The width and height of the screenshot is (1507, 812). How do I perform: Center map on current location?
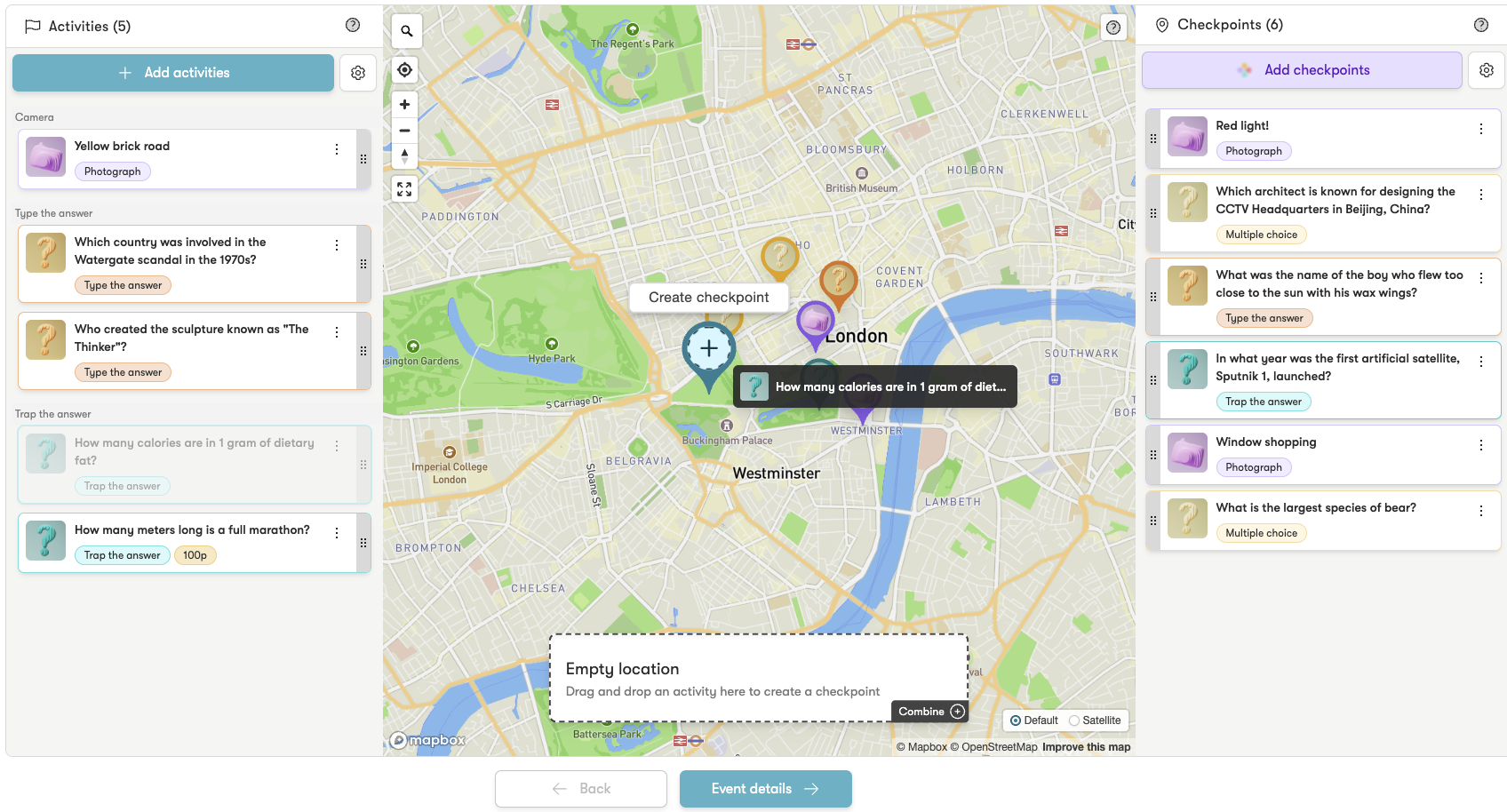pyautogui.click(x=405, y=70)
